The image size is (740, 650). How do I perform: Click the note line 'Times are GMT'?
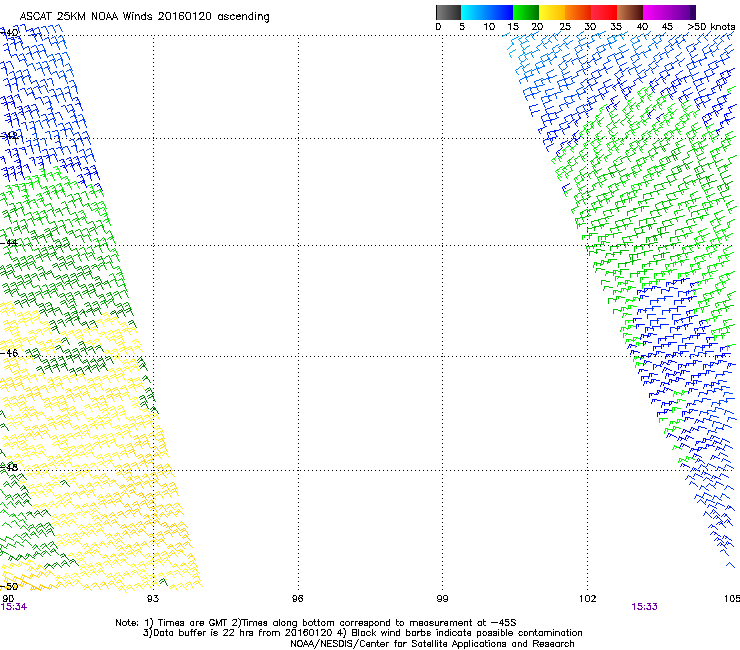[x=192, y=623]
